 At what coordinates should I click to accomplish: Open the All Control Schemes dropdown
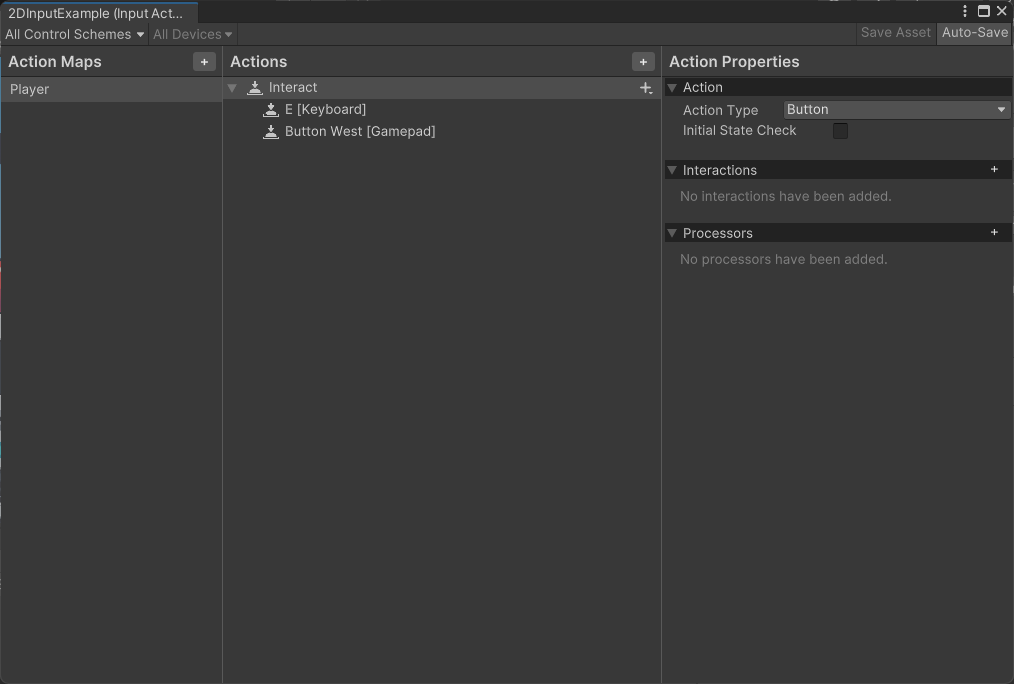74,34
